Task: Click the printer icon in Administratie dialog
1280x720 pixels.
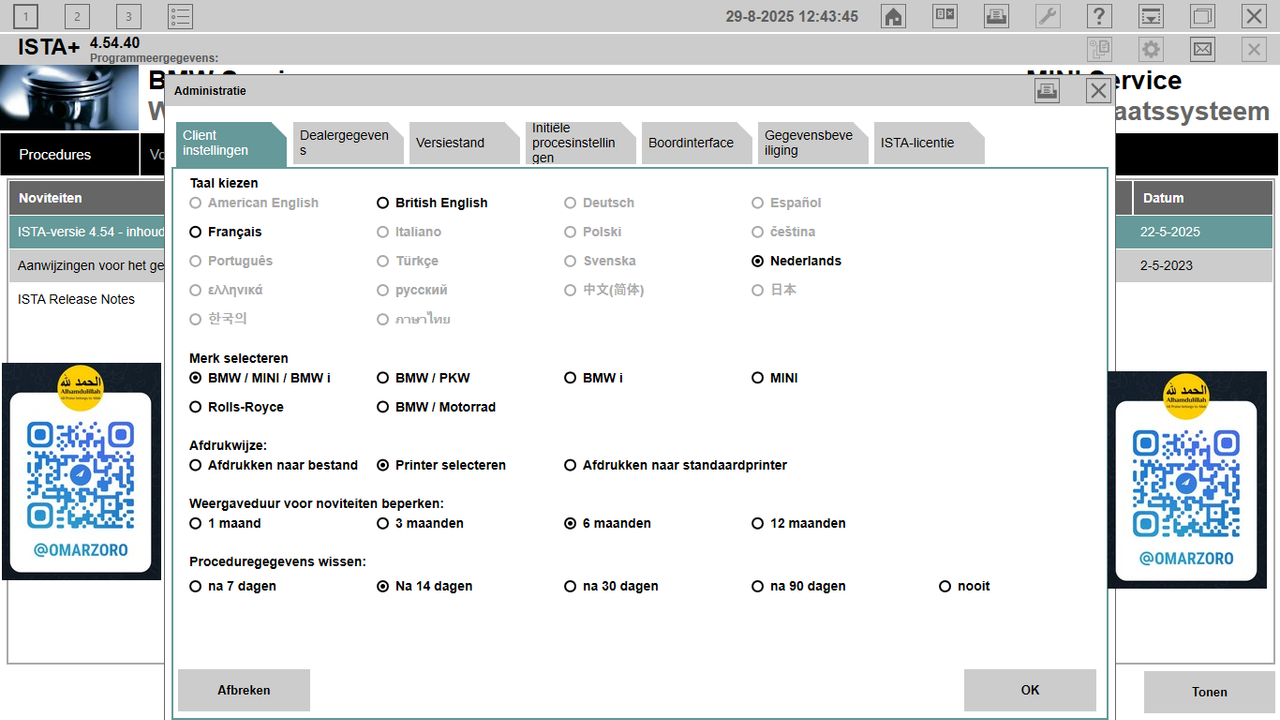Action: tap(1047, 91)
